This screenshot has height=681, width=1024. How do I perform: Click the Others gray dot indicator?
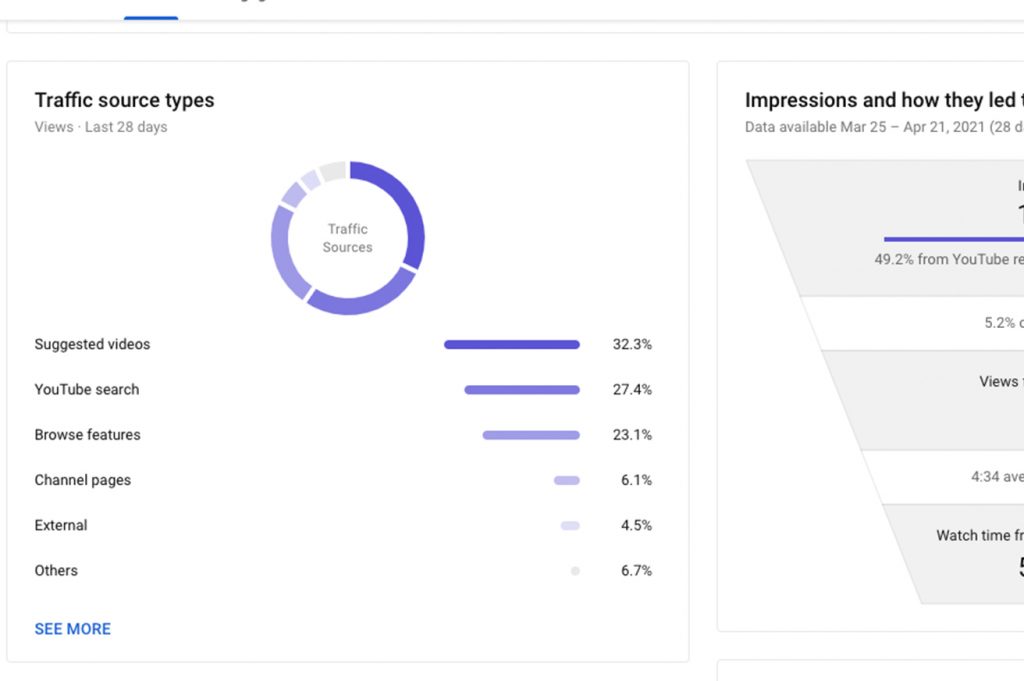coord(575,571)
